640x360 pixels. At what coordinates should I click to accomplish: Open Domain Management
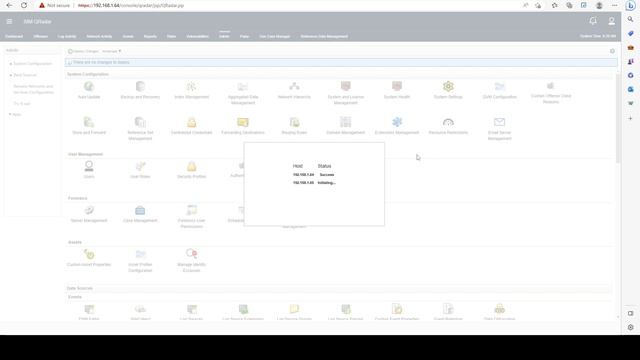click(346, 122)
